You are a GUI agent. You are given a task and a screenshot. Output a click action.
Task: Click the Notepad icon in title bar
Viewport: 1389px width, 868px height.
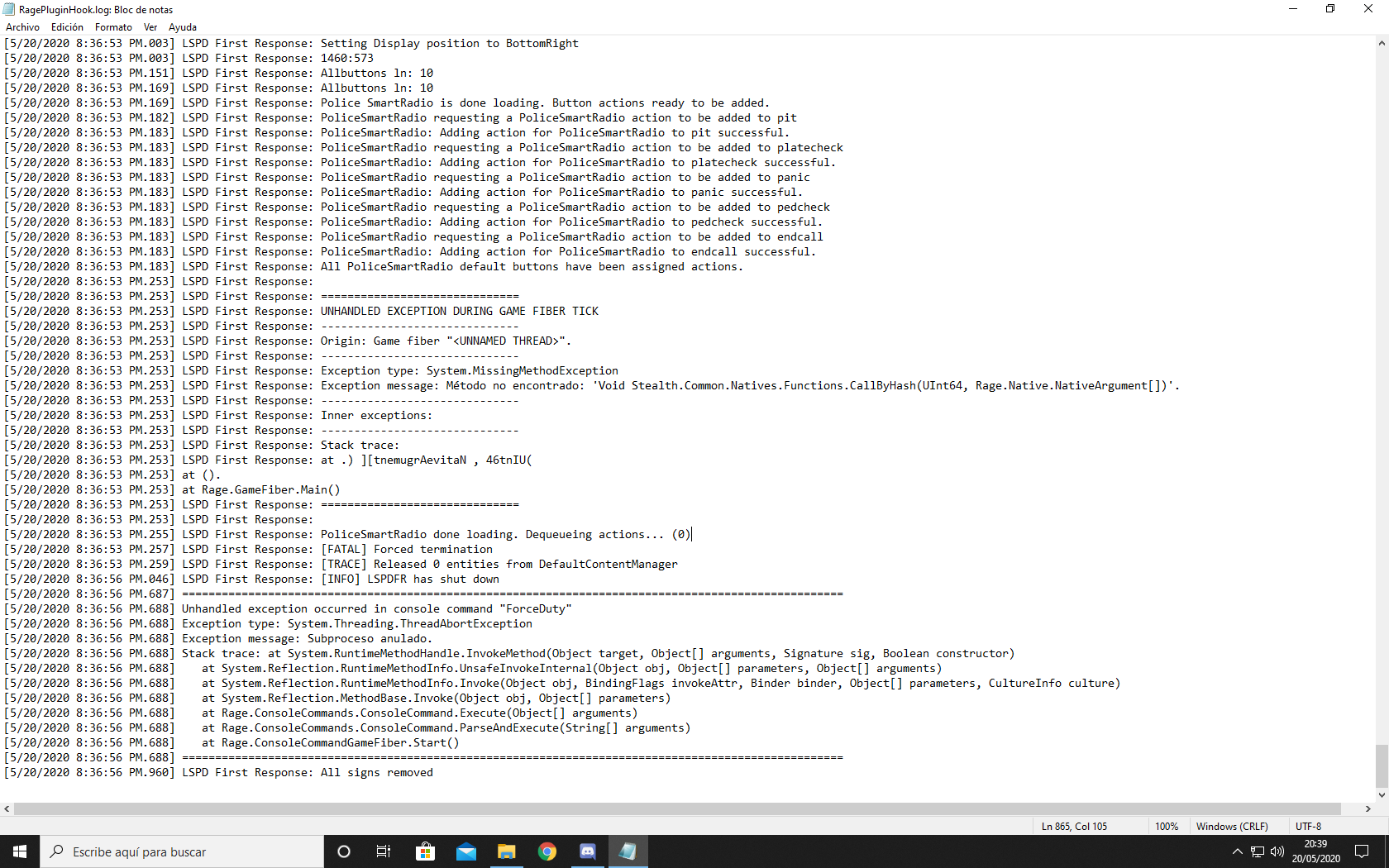pyautogui.click(x=9, y=9)
